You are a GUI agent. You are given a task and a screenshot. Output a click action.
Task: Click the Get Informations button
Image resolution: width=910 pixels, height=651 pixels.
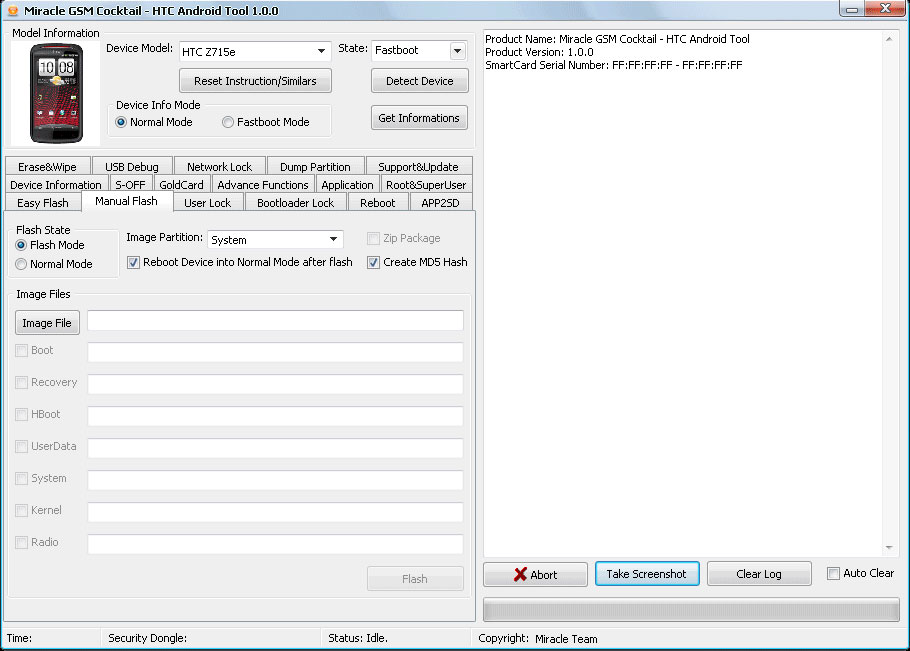[419, 118]
